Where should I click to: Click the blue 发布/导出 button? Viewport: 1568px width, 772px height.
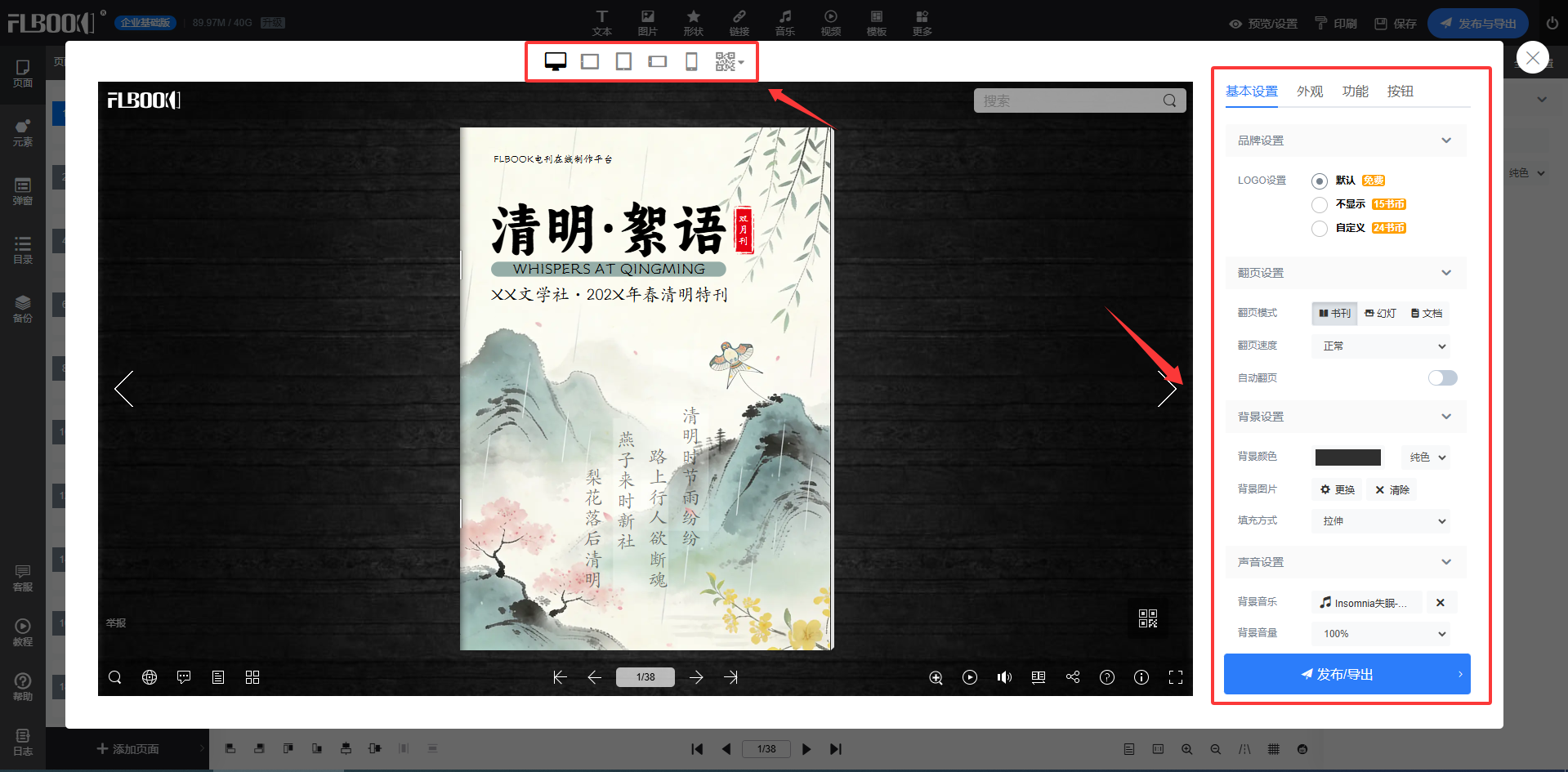pyautogui.click(x=1347, y=674)
